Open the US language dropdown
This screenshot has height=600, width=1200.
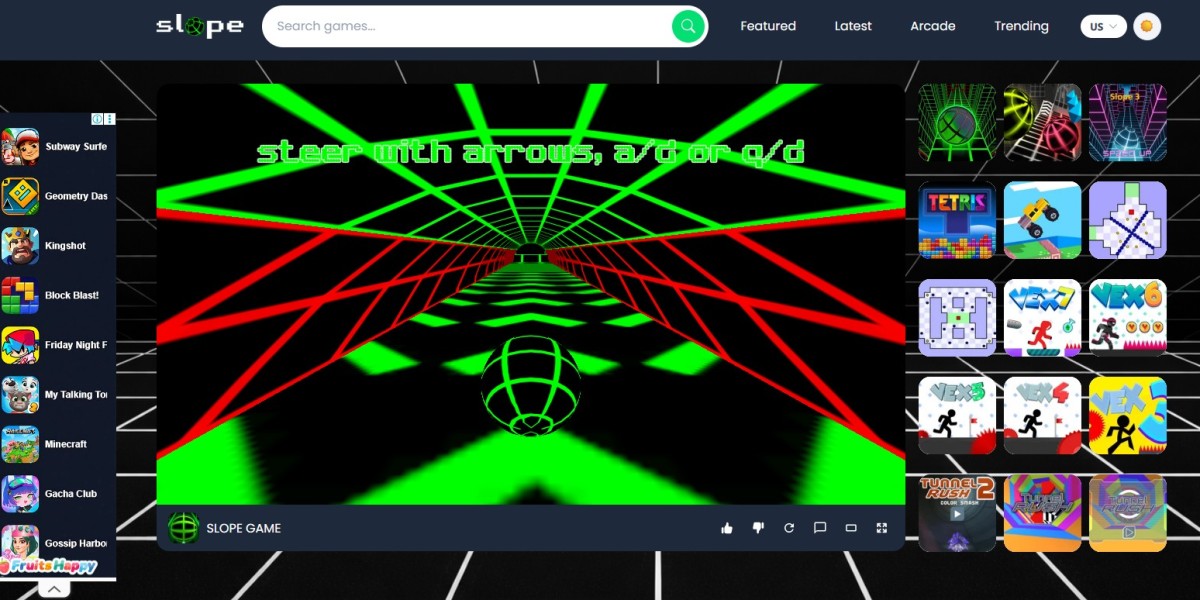(x=1103, y=27)
